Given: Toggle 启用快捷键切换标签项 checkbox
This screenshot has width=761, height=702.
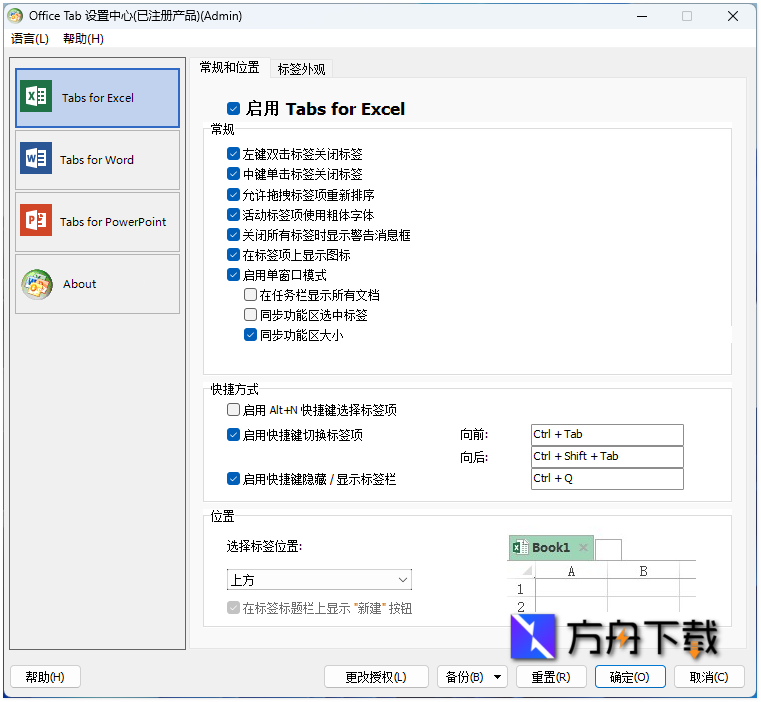Looking at the screenshot, I should pyautogui.click(x=233, y=435).
